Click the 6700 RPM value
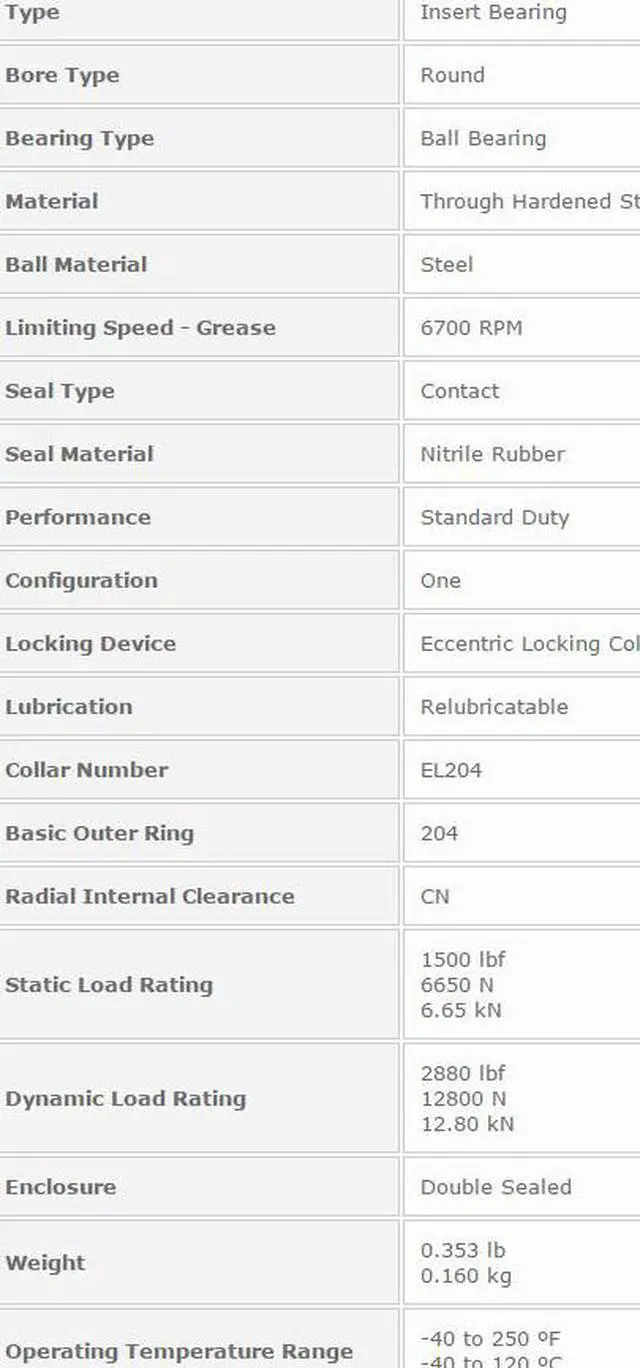 [471, 328]
